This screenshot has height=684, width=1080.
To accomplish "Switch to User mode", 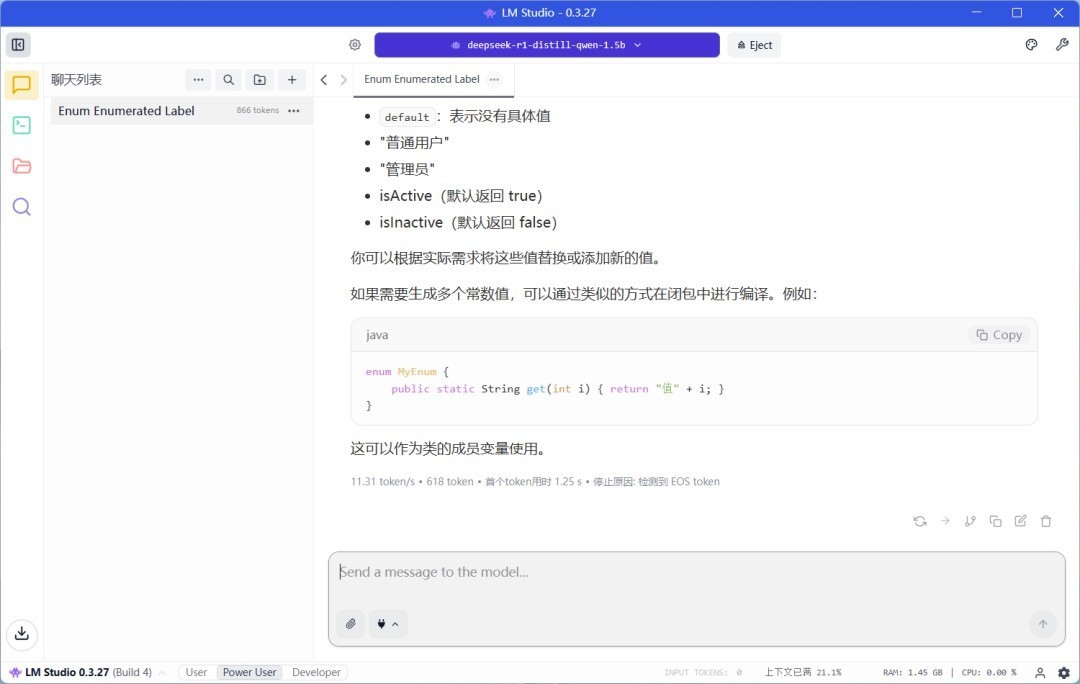I will click(x=197, y=673).
